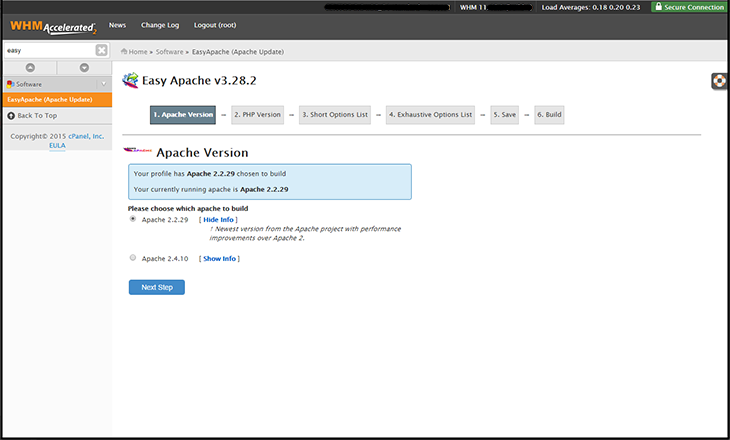Screen dimensions: 730x440
Task: Click the Secure Connection lock icon
Action: pyautogui.click(x=658, y=7)
